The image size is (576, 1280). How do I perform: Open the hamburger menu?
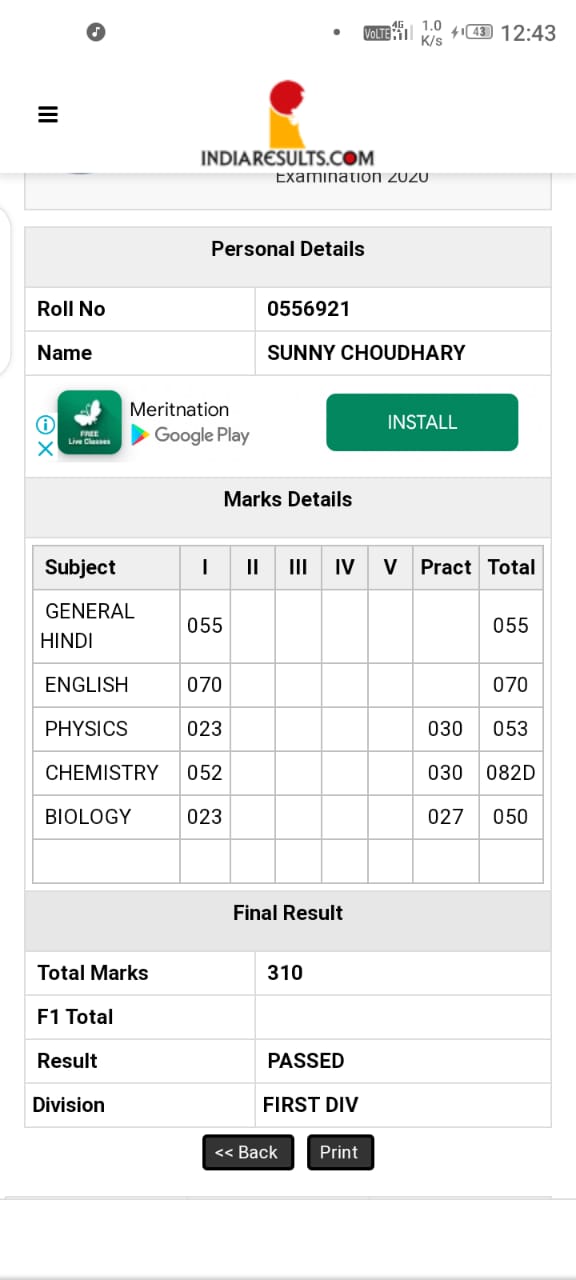coord(48,114)
